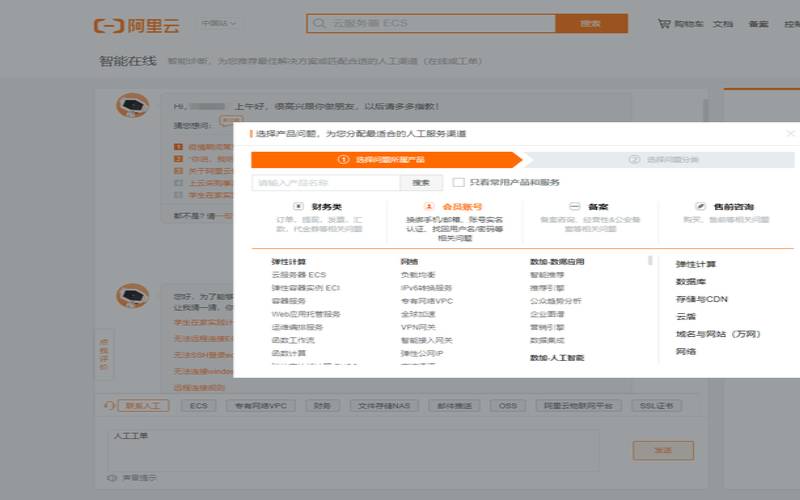Screen dimensions: 800x500
Task: Go to step 1 选择问题所属产品
Action: (386, 160)
